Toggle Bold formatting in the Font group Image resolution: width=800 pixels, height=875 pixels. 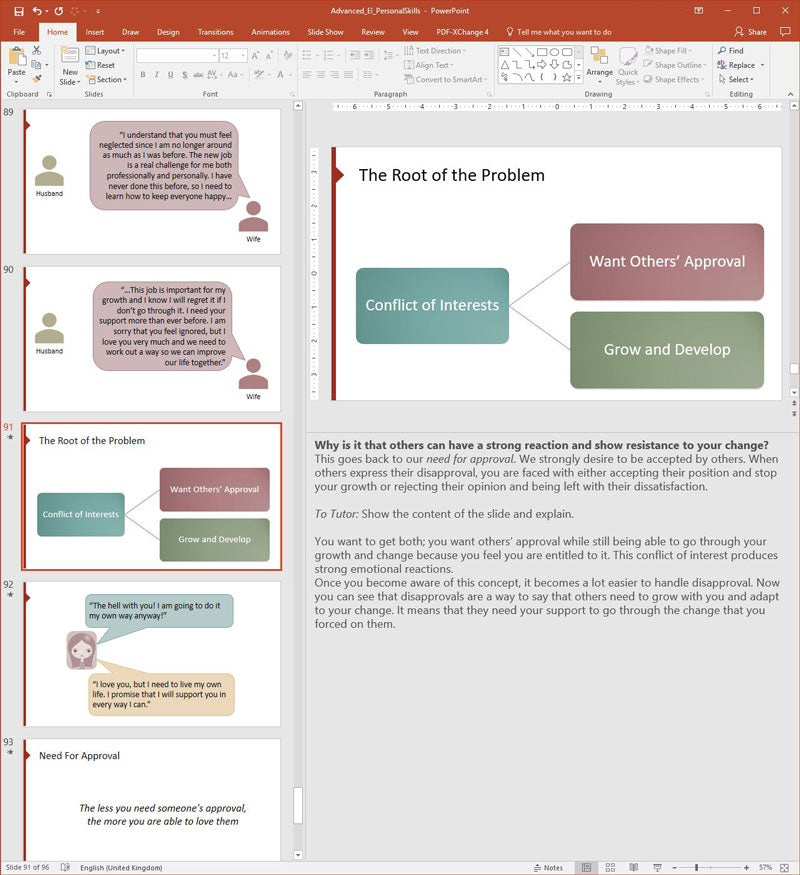click(x=143, y=75)
